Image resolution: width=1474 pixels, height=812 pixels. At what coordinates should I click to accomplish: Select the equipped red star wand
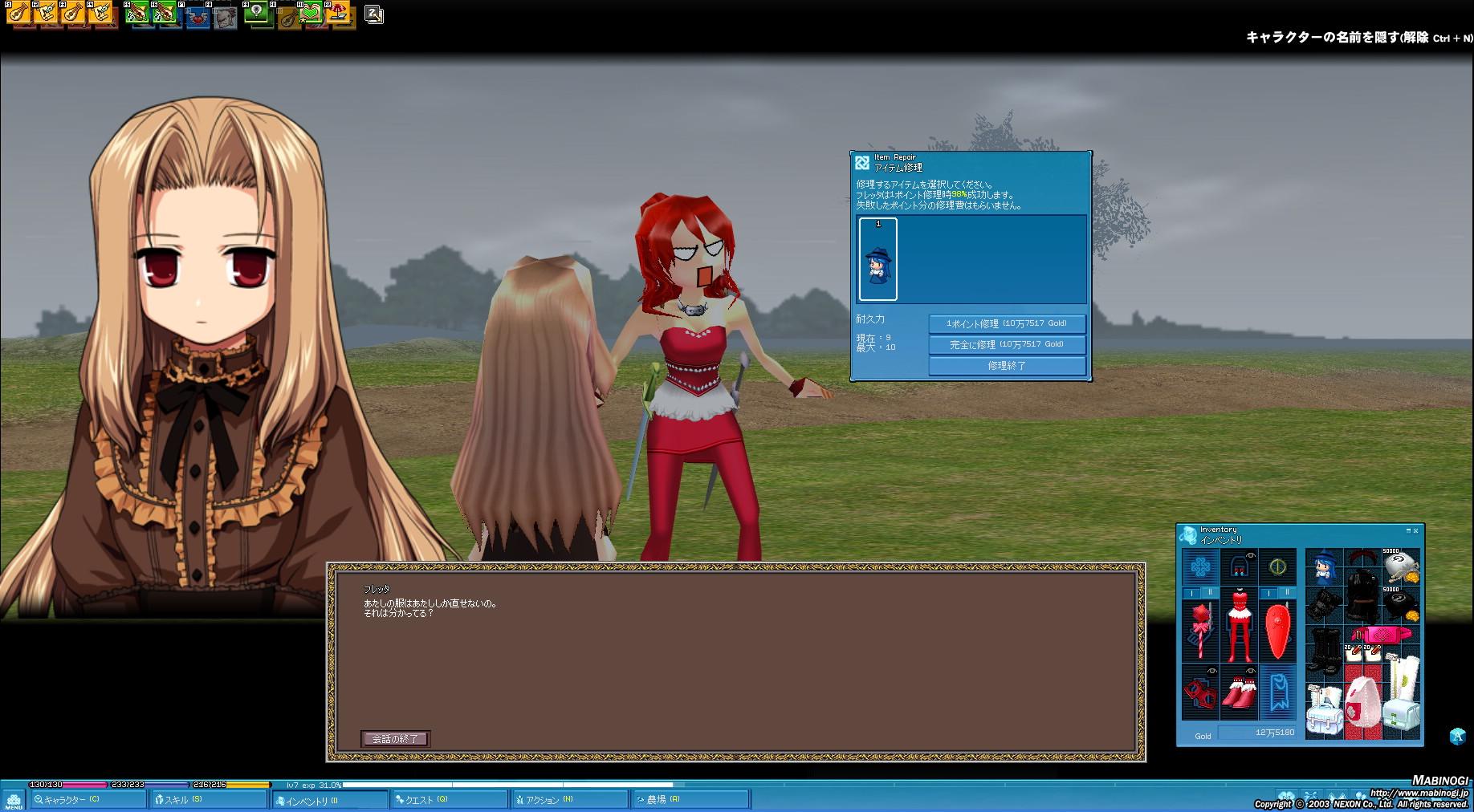tap(1200, 630)
